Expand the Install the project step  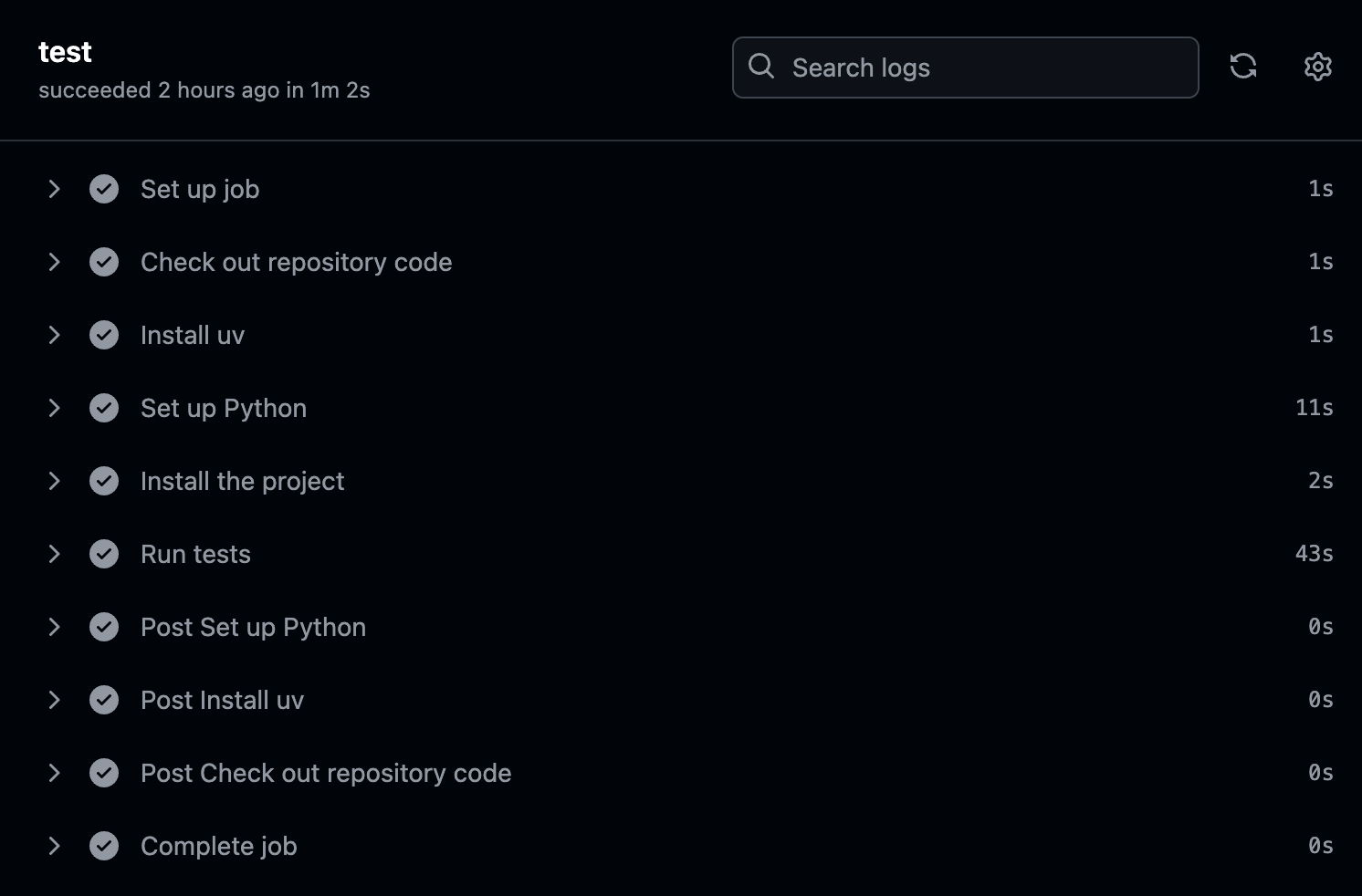click(x=54, y=481)
